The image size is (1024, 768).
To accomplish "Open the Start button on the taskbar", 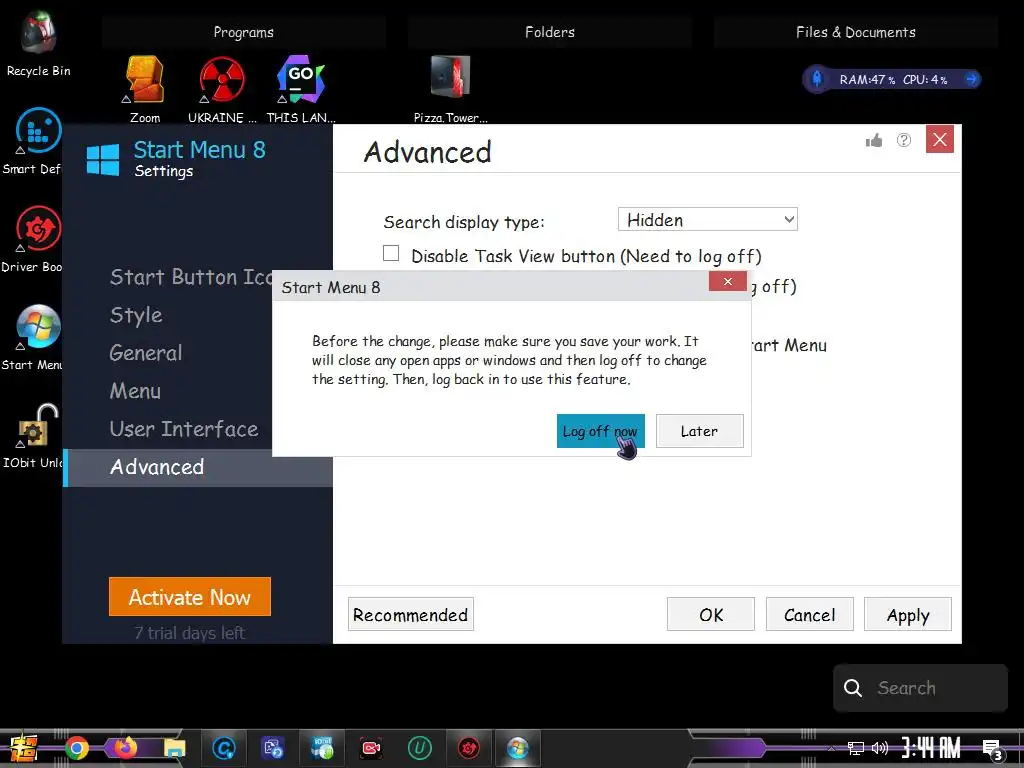I will tap(24, 748).
